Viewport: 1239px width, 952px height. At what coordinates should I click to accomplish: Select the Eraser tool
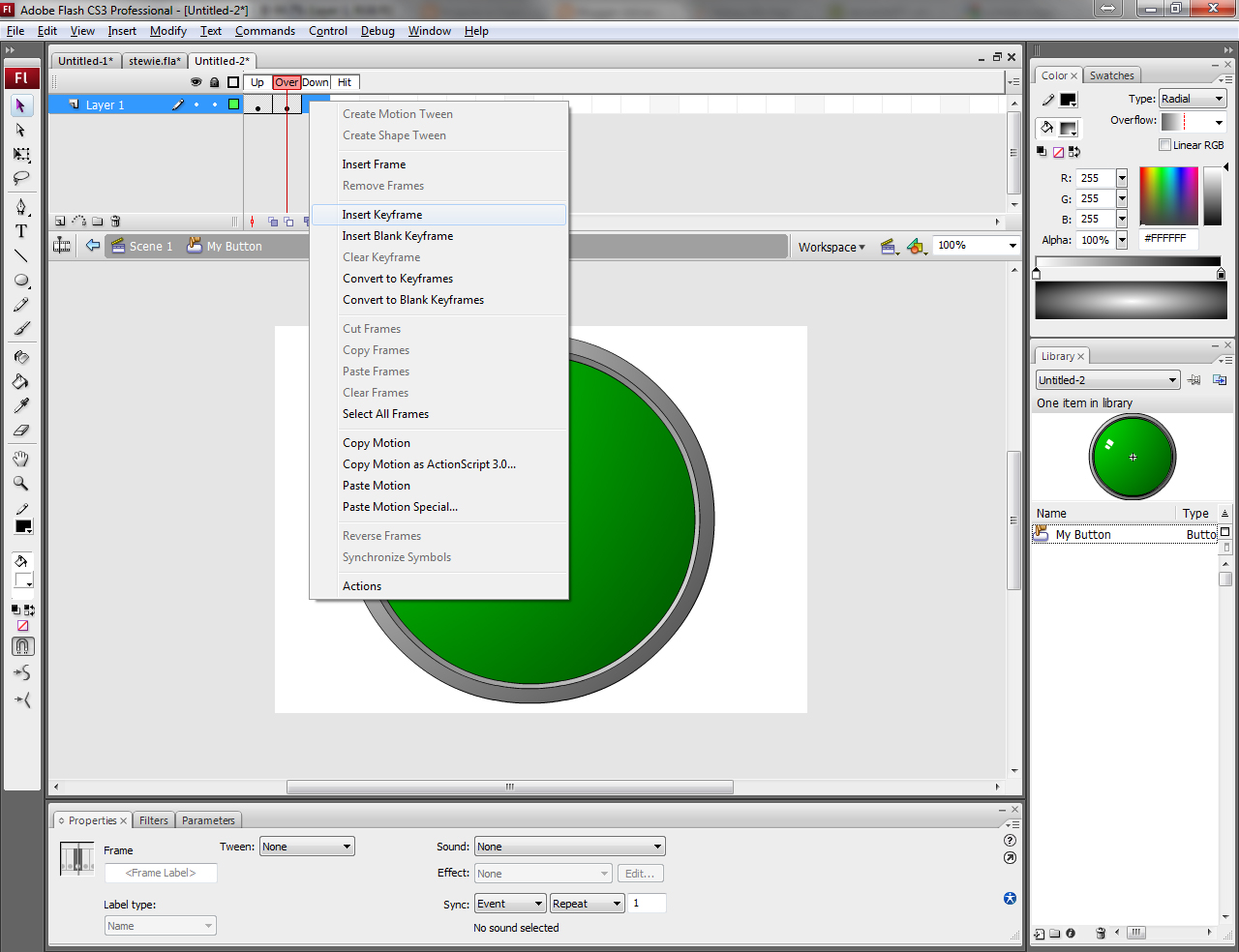20,431
